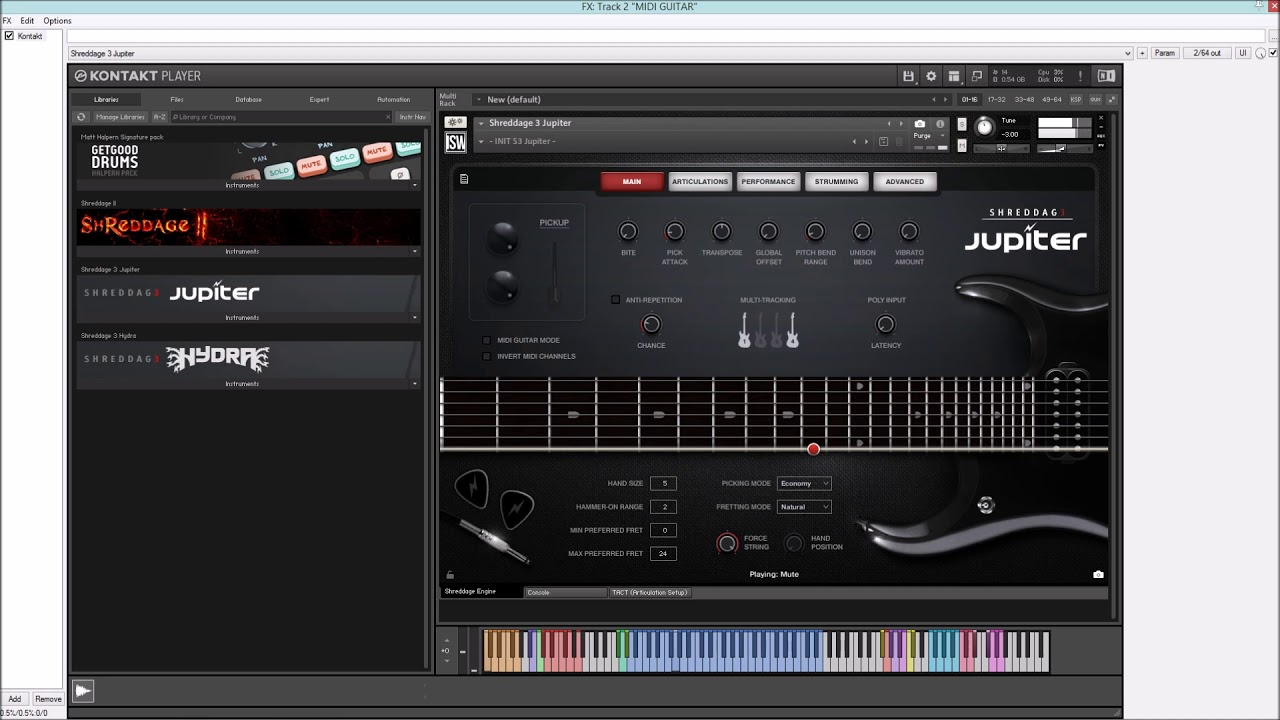Viewport: 1280px width, 720px height.
Task: Open the Kontakt save menu (floppy disk icon)
Action: point(908,76)
